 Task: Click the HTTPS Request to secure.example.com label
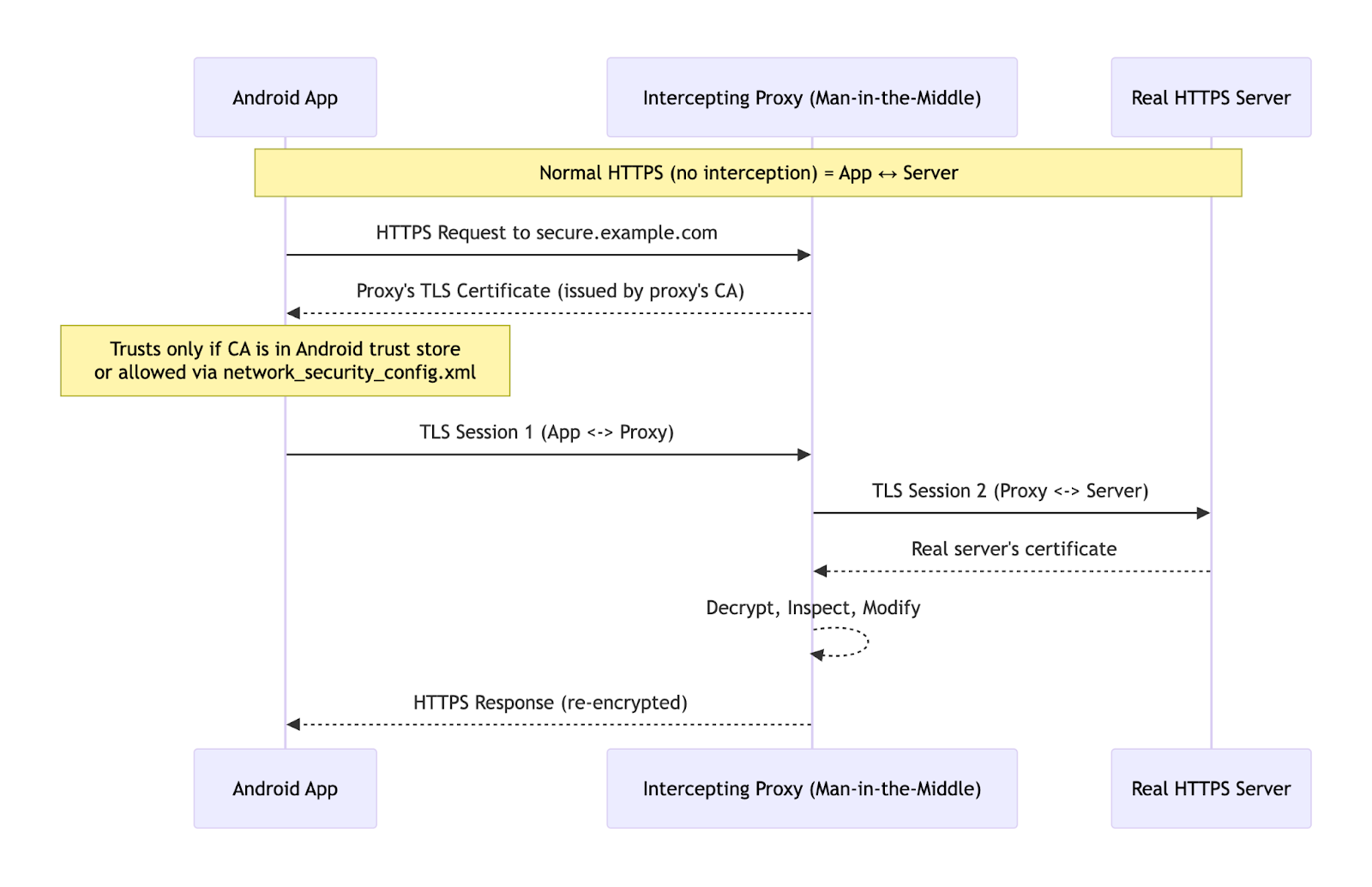(x=546, y=232)
